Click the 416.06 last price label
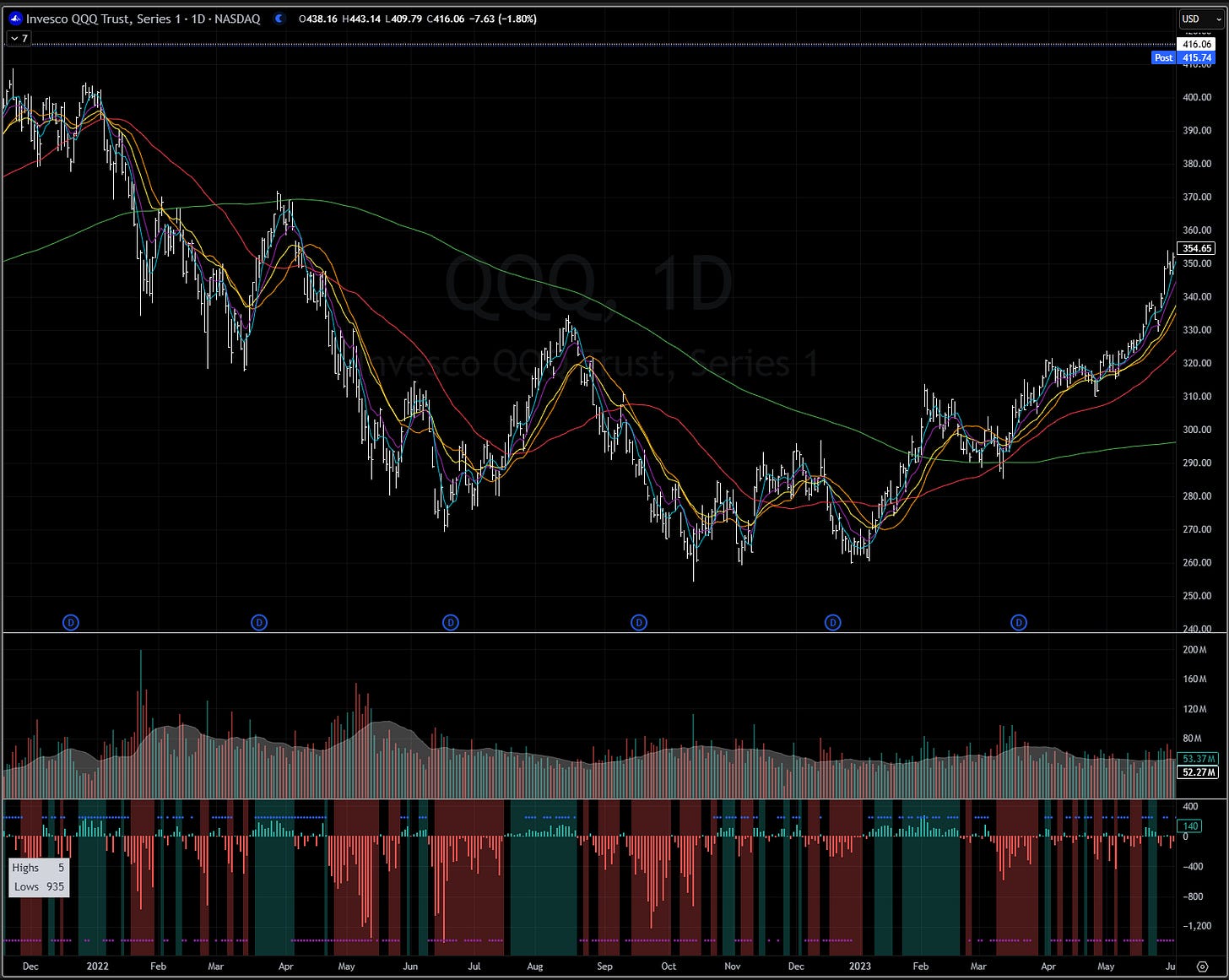This screenshot has height=980, width=1229. [1197, 44]
